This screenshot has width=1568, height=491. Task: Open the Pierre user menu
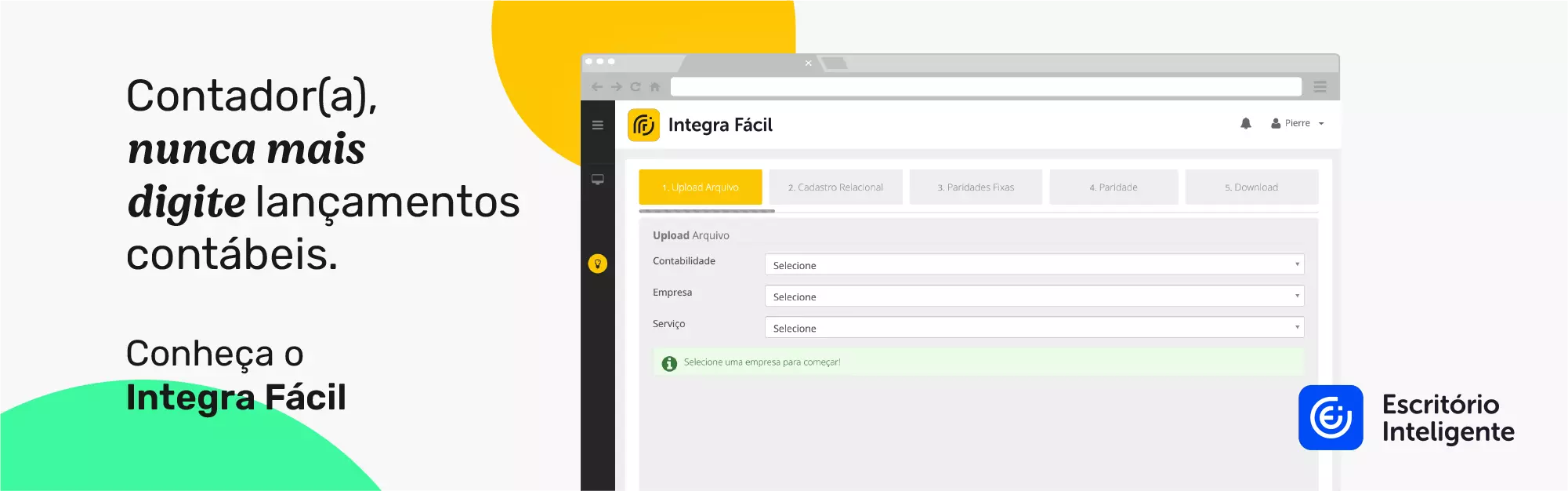1298,123
